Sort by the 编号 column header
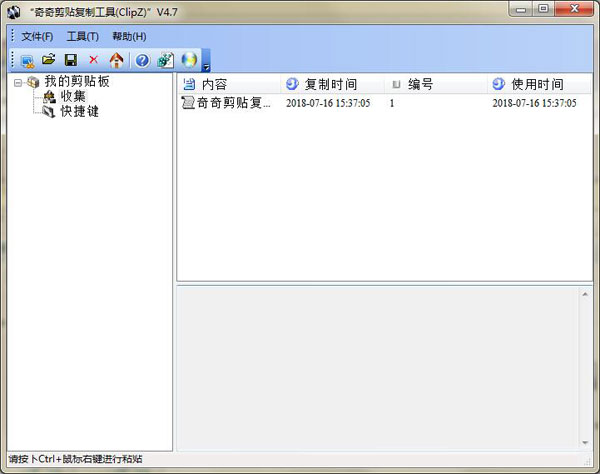This screenshot has height=474, width=600. click(x=436, y=84)
